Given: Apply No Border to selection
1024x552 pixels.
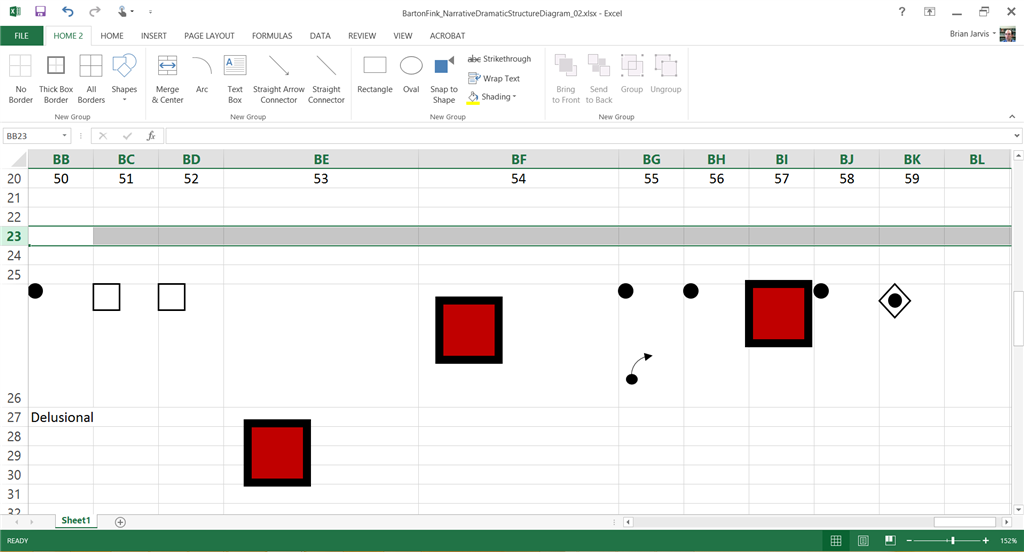Looking at the screenshot, I should coord(20,79).
